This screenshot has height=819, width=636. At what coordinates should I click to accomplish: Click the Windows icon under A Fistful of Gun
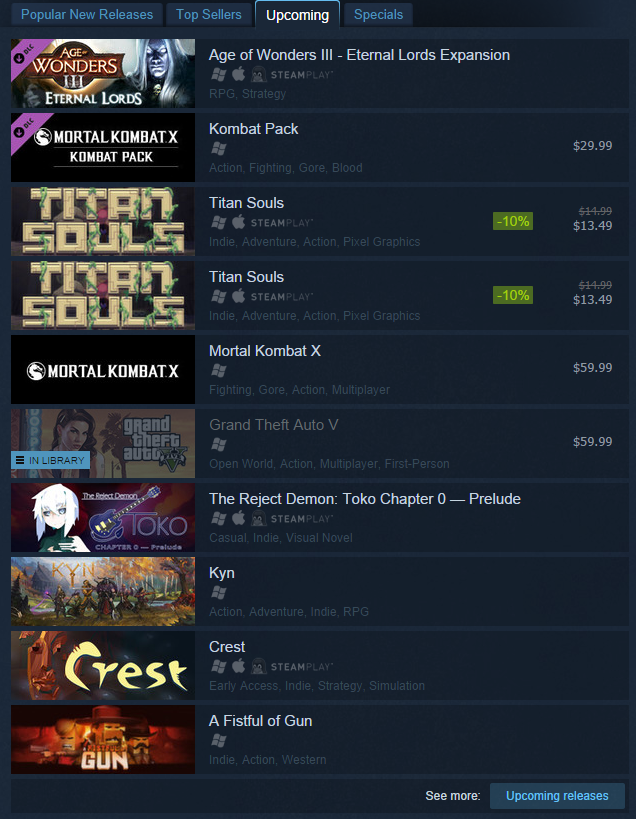point(219,741)
